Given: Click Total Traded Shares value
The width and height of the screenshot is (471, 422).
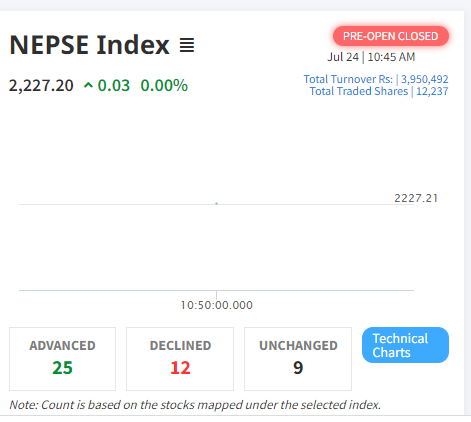Looking at the screenshot, I should pyautogui.click(x=432, y=91).
